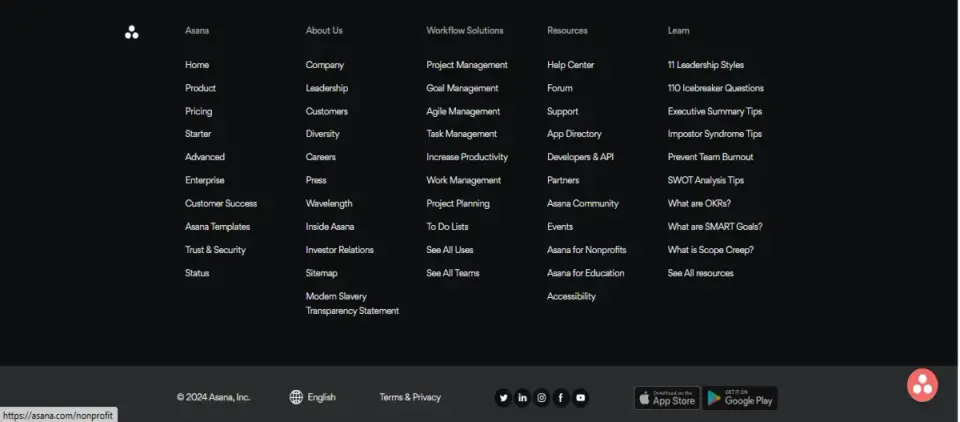960x422 pixels.
Task: Open the Help Center link
Action: point(571,65)
